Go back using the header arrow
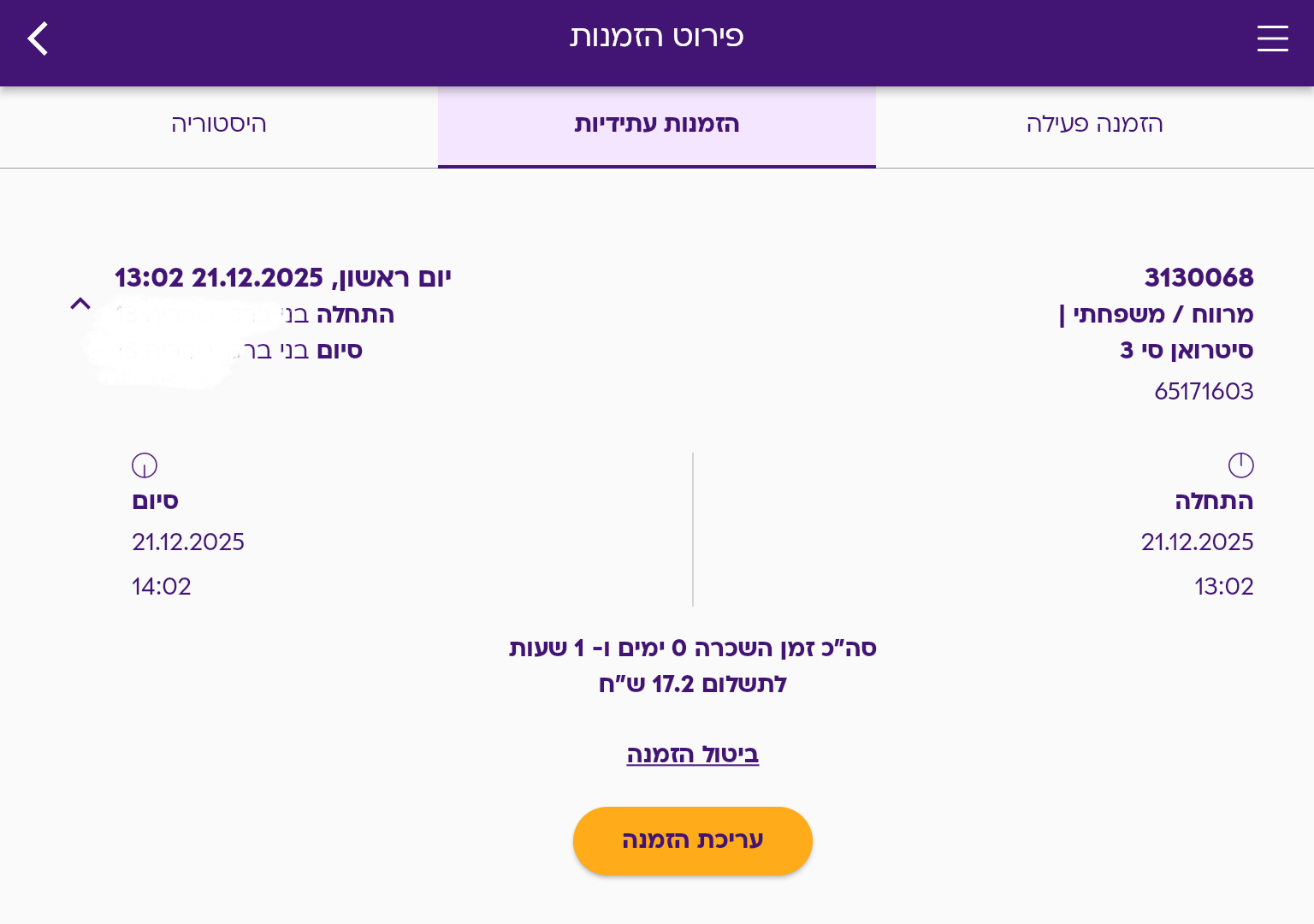Screen dimensions: 1314x924 (x=38, y=38)
